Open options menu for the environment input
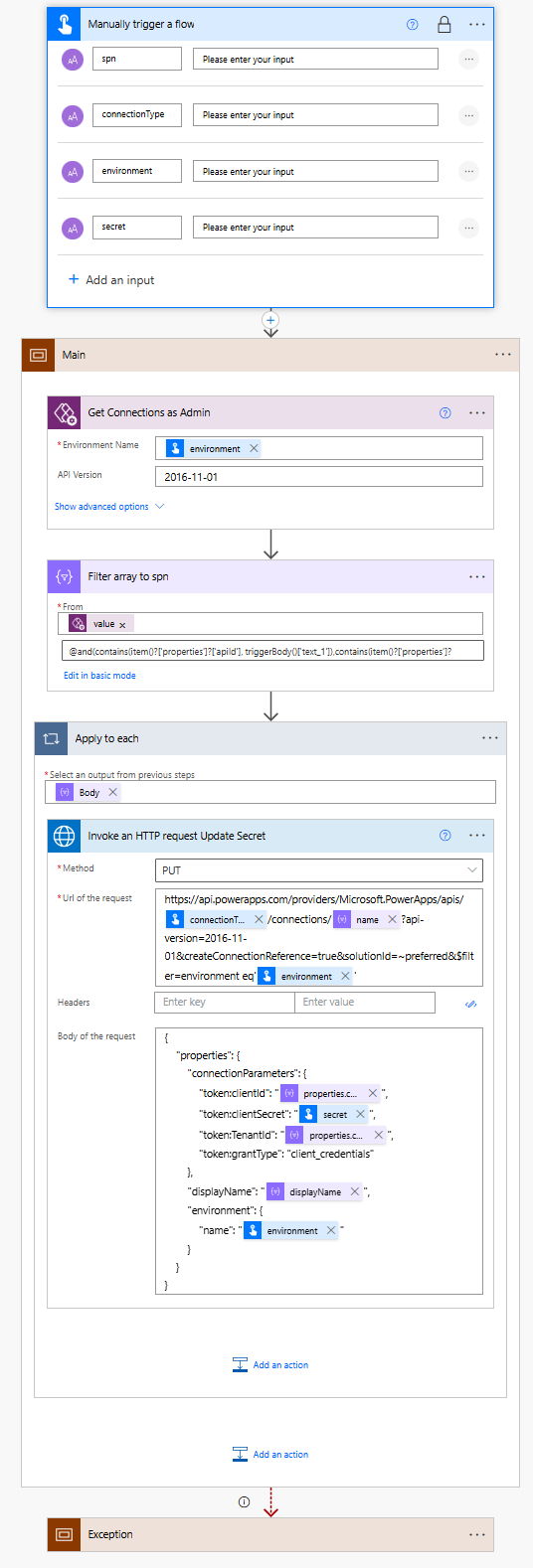Viewport: 533px width, 1568px height. (x=468, y=171)
